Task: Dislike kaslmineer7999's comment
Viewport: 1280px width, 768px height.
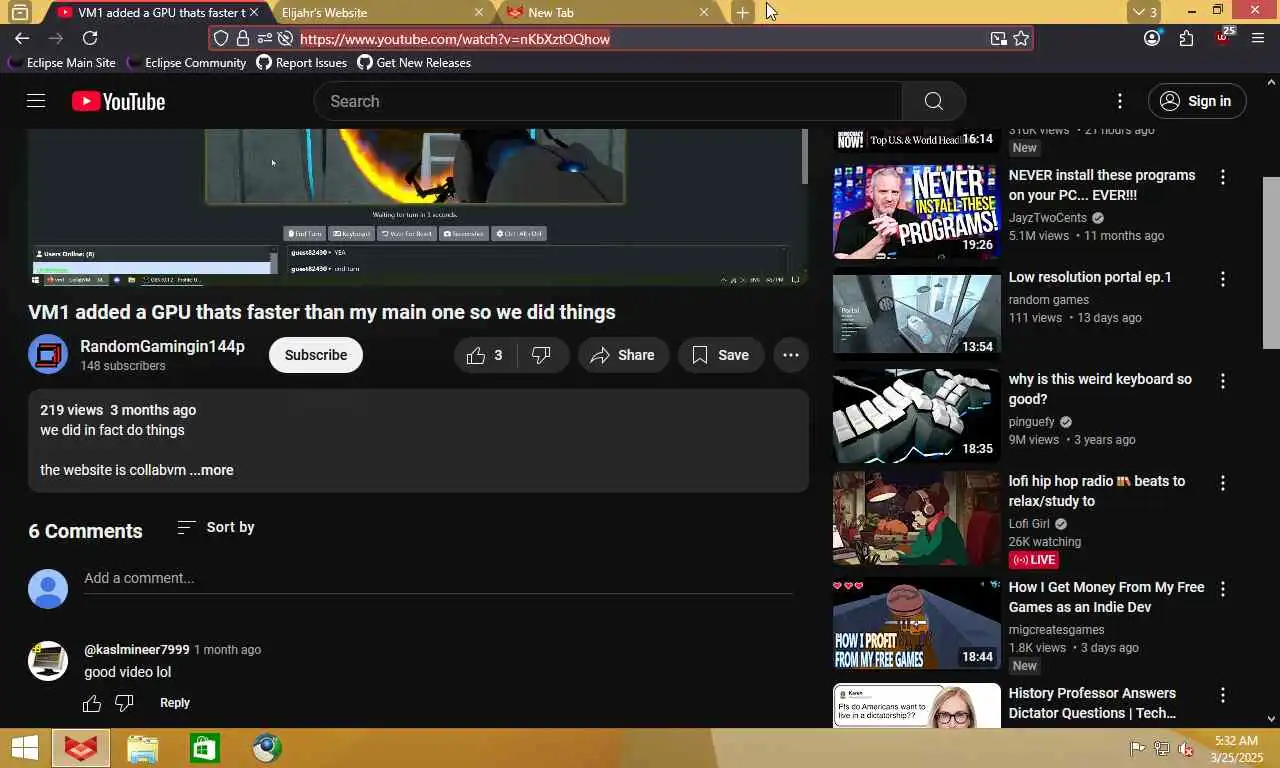Action: coord(124,703)
